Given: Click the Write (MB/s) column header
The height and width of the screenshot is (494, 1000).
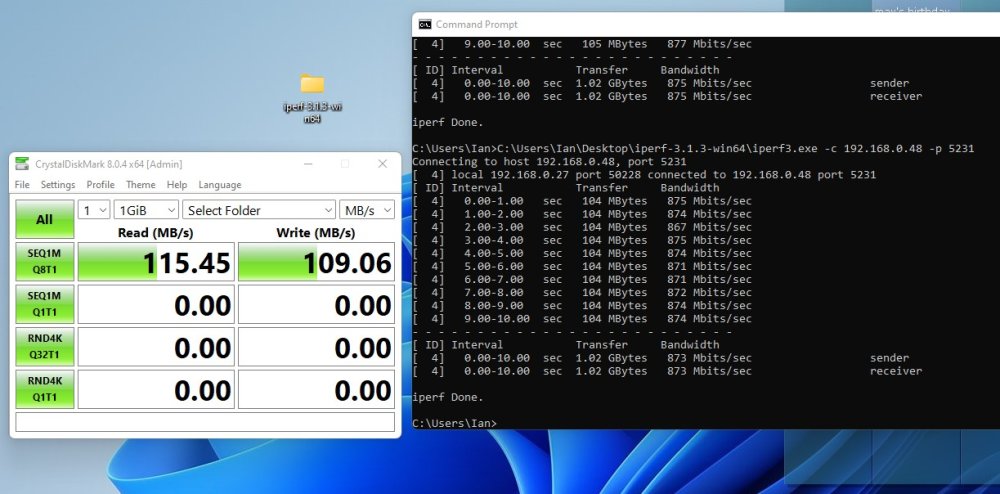Looking at the screenshot, I should click(316, 233).
